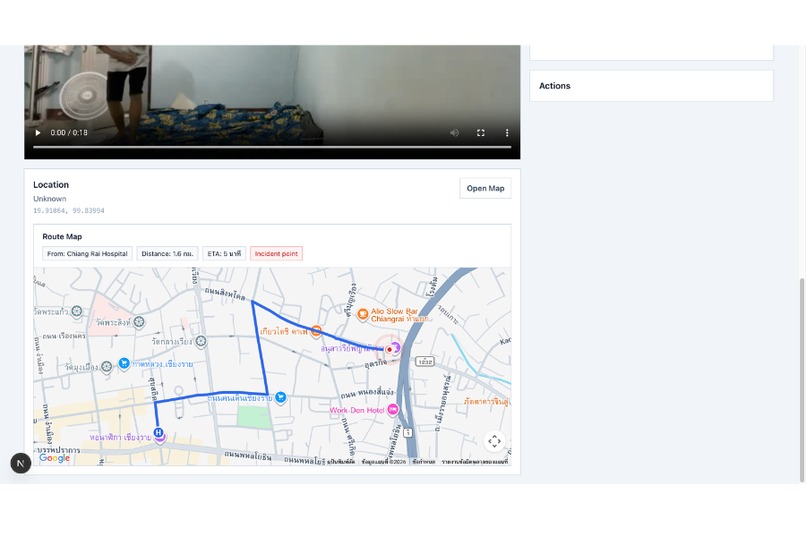Click the Work-Den Hotel pink marker
Image resolution: width=806 pixels, height=537 pixels.
click(x=393, y=409)
